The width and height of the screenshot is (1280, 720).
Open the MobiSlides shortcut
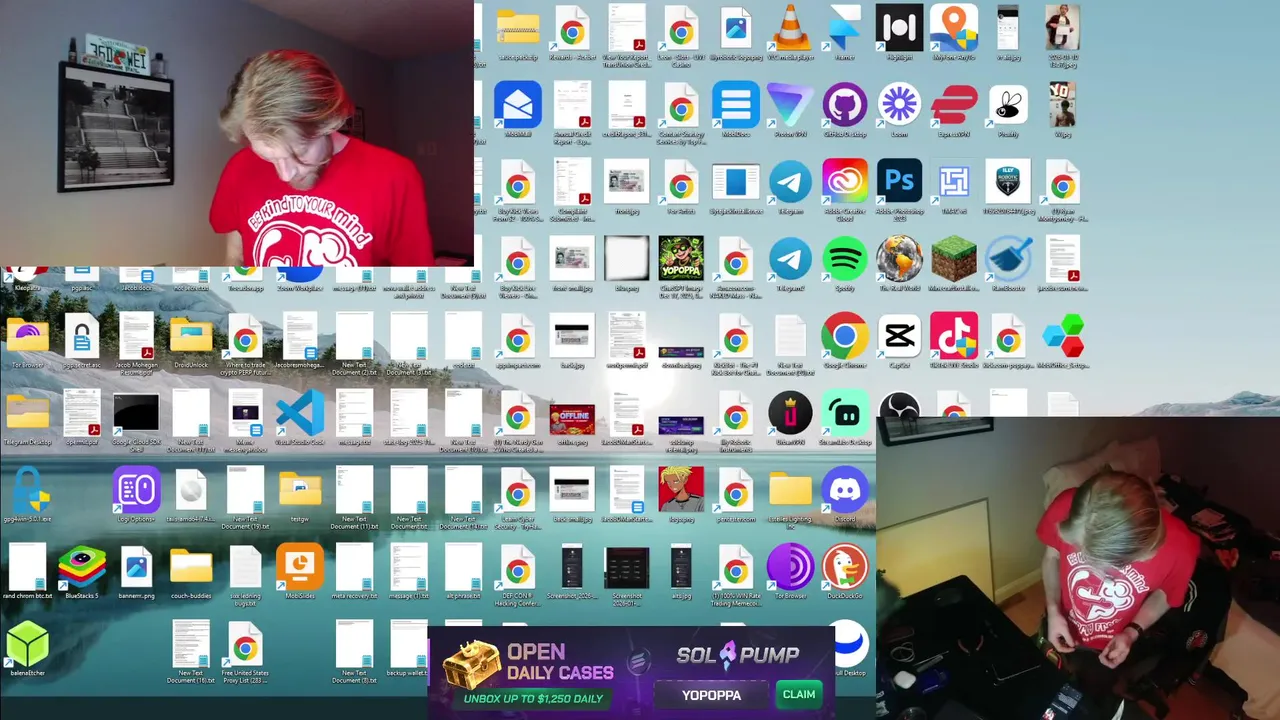pyautogui.click(x=300, y=568)
